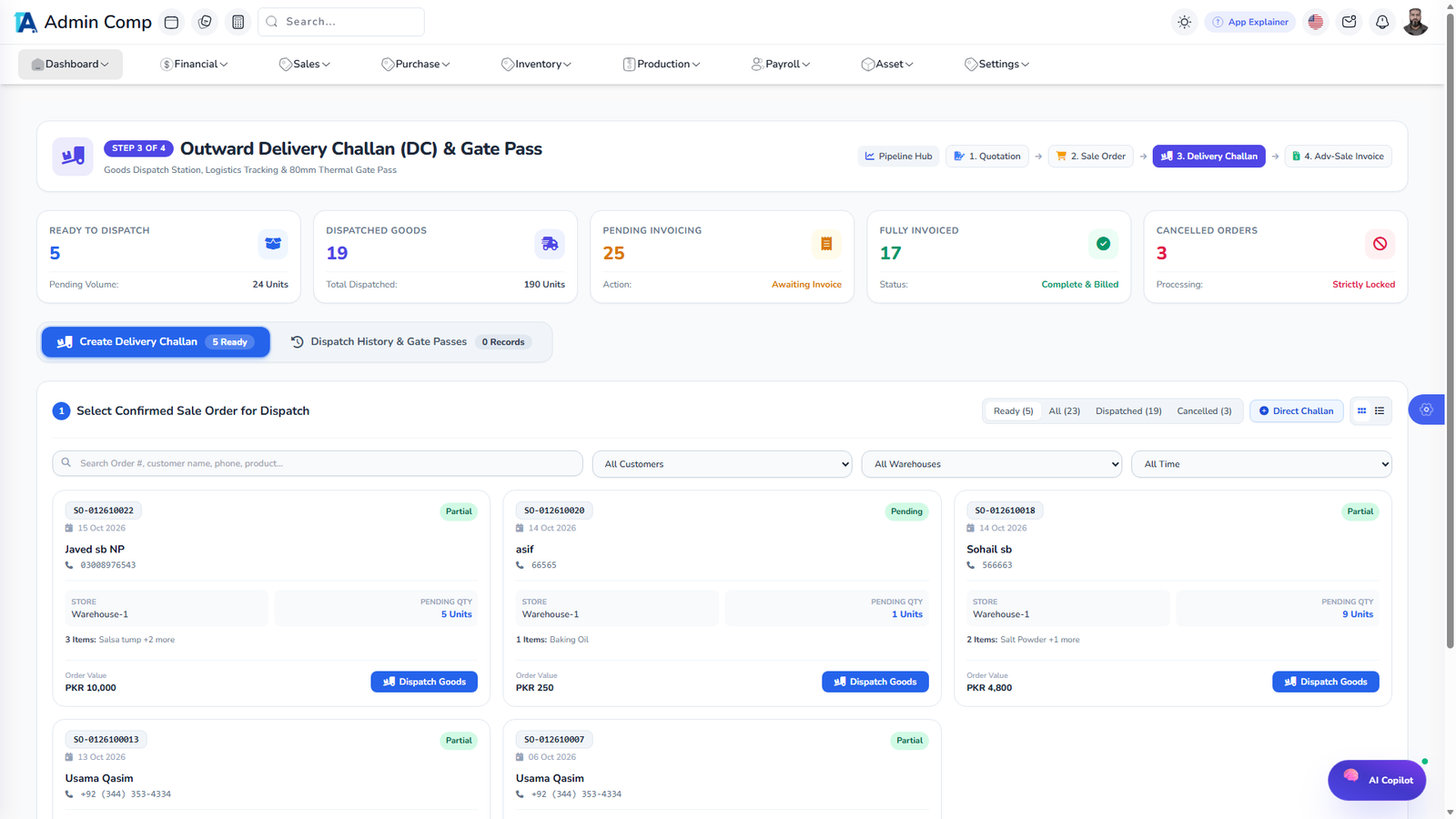Click the calendar icon beside Admin Comp
Screen dimensions: 1456x819
tap(171, 22)
